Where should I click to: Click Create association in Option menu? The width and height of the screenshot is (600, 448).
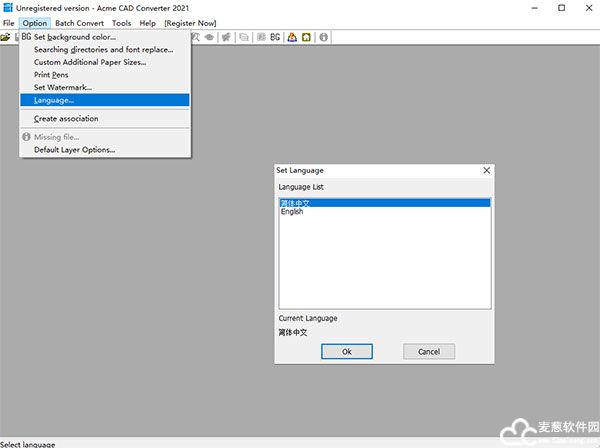point(105,119)
